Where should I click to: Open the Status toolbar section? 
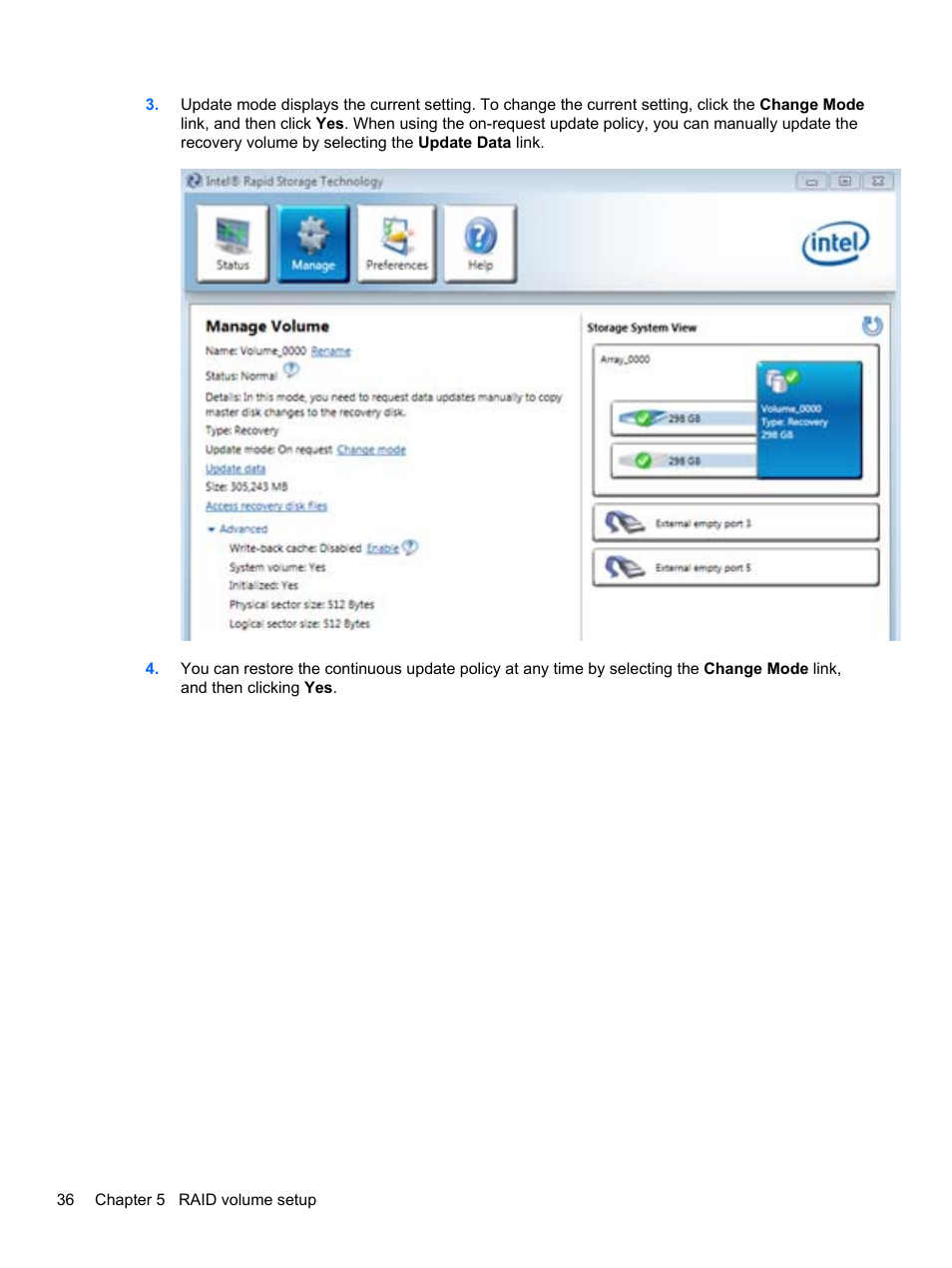(233, 244)
